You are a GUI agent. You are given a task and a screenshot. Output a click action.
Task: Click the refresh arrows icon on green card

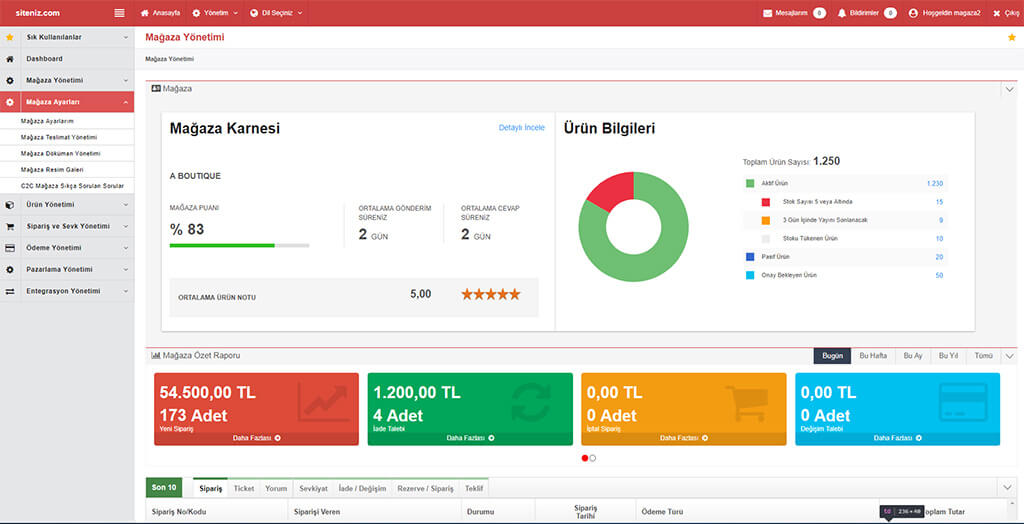[x=531, y=402]
